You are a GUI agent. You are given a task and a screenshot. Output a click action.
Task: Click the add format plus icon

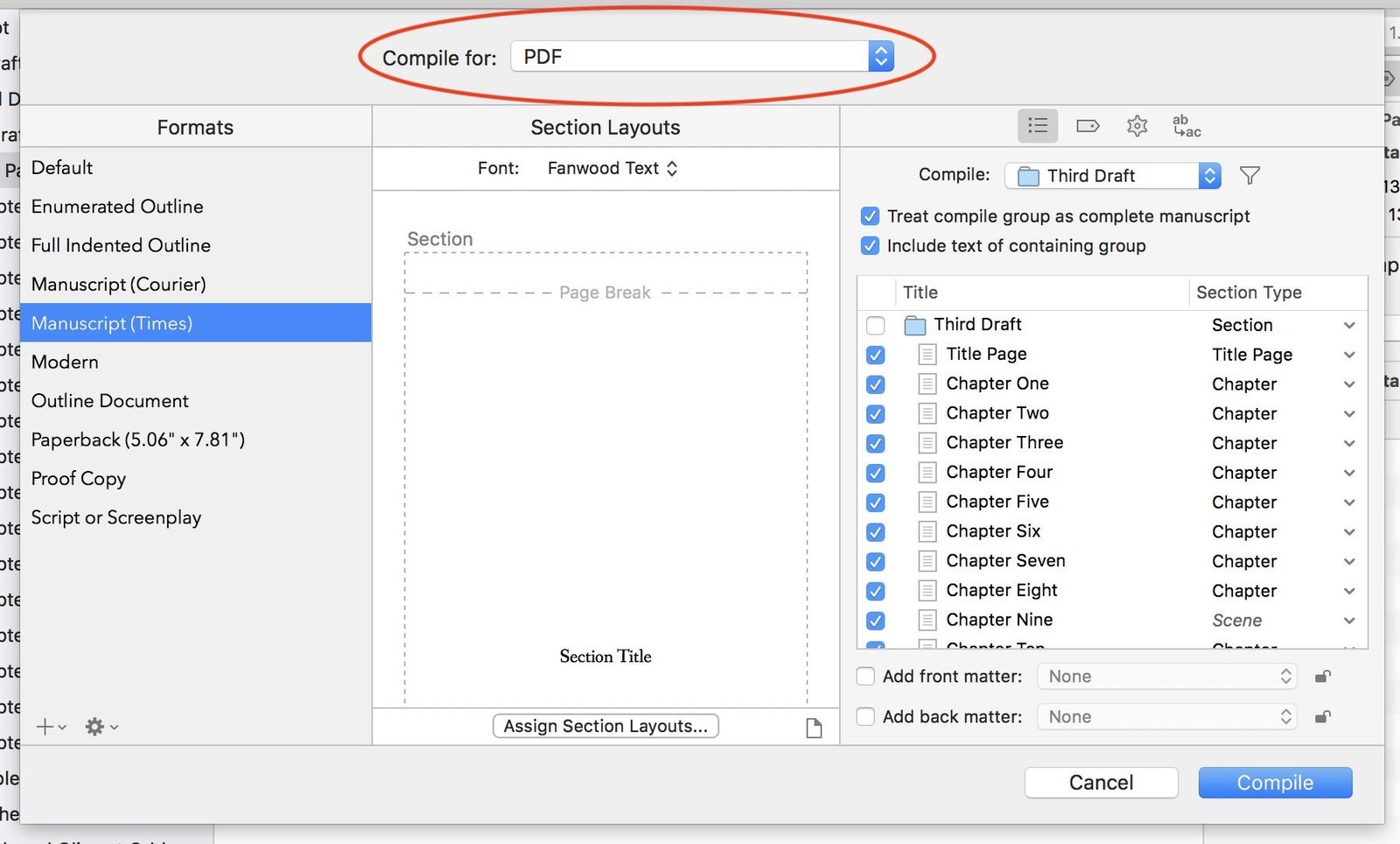click(45, 726)
